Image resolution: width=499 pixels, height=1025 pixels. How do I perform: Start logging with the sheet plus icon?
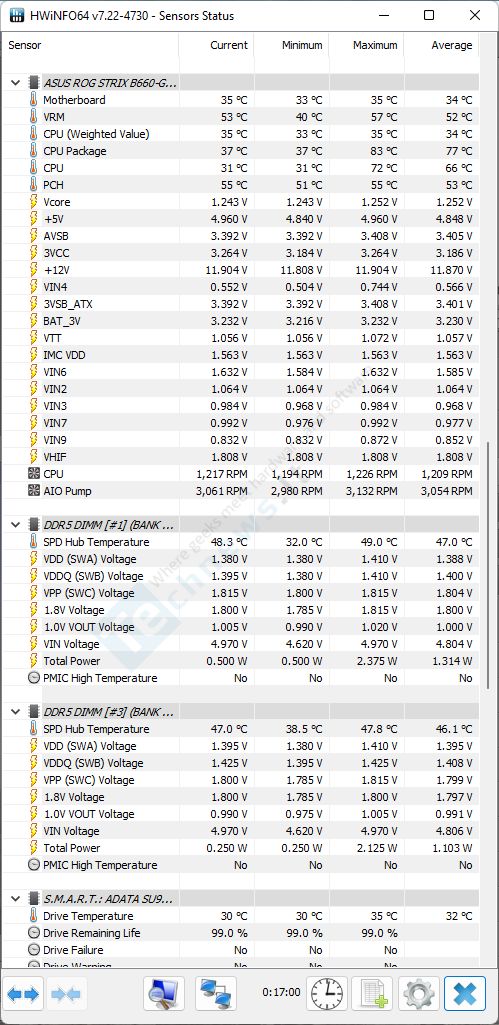pyautogui.click(x=372, y=994)
